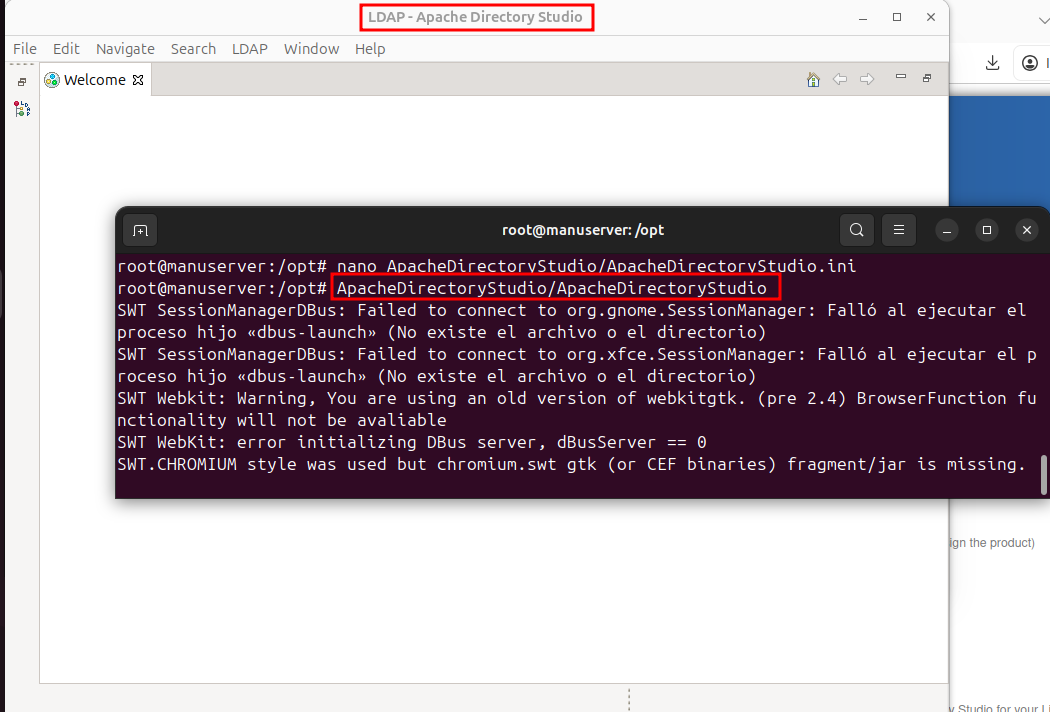The height and width of the screenshot is (712, 1050).
Task: Open the LDAP perspective icon in left sidebar
Action: click(x=22, y=109)
